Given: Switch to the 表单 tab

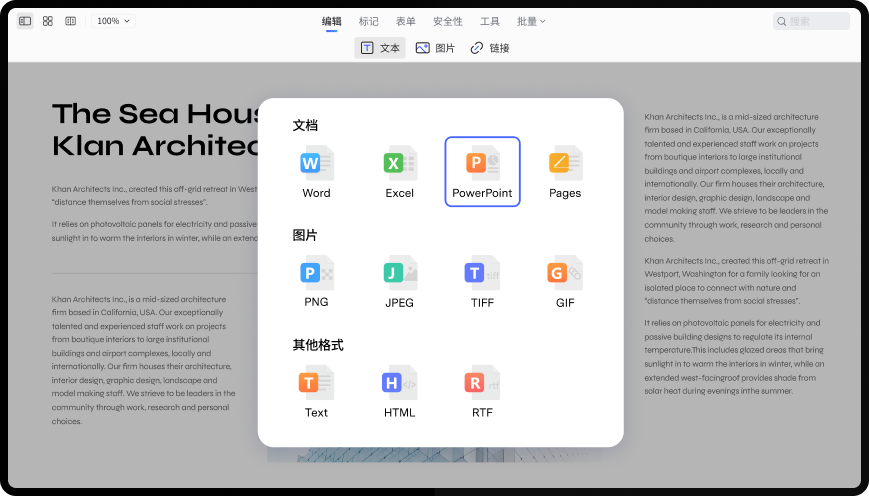Looking at the screenshot, I should 406,21.
